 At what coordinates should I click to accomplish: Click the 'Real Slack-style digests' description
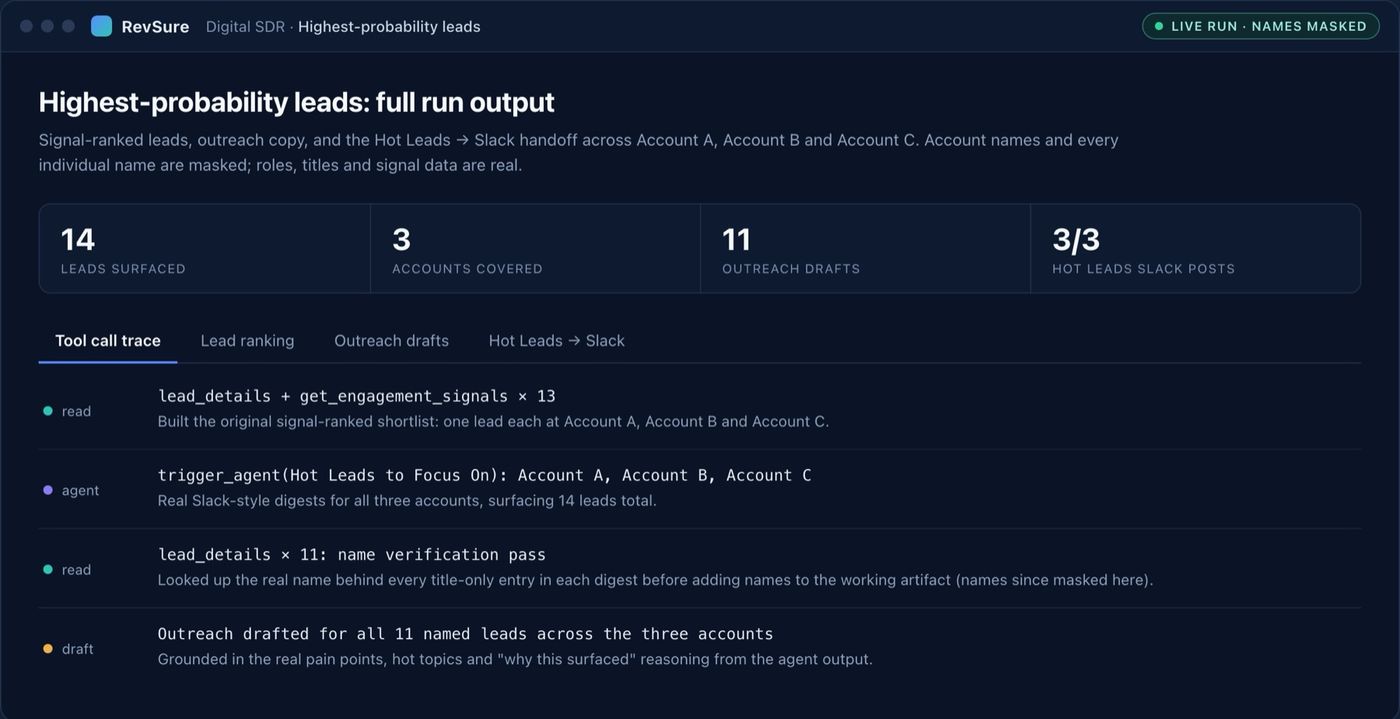407,500
